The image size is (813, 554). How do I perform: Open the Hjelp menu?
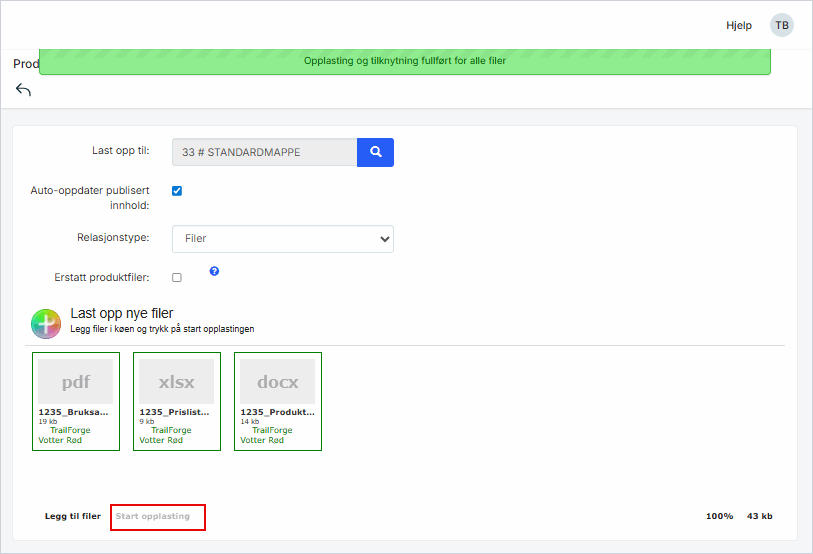tap(739, 25)
